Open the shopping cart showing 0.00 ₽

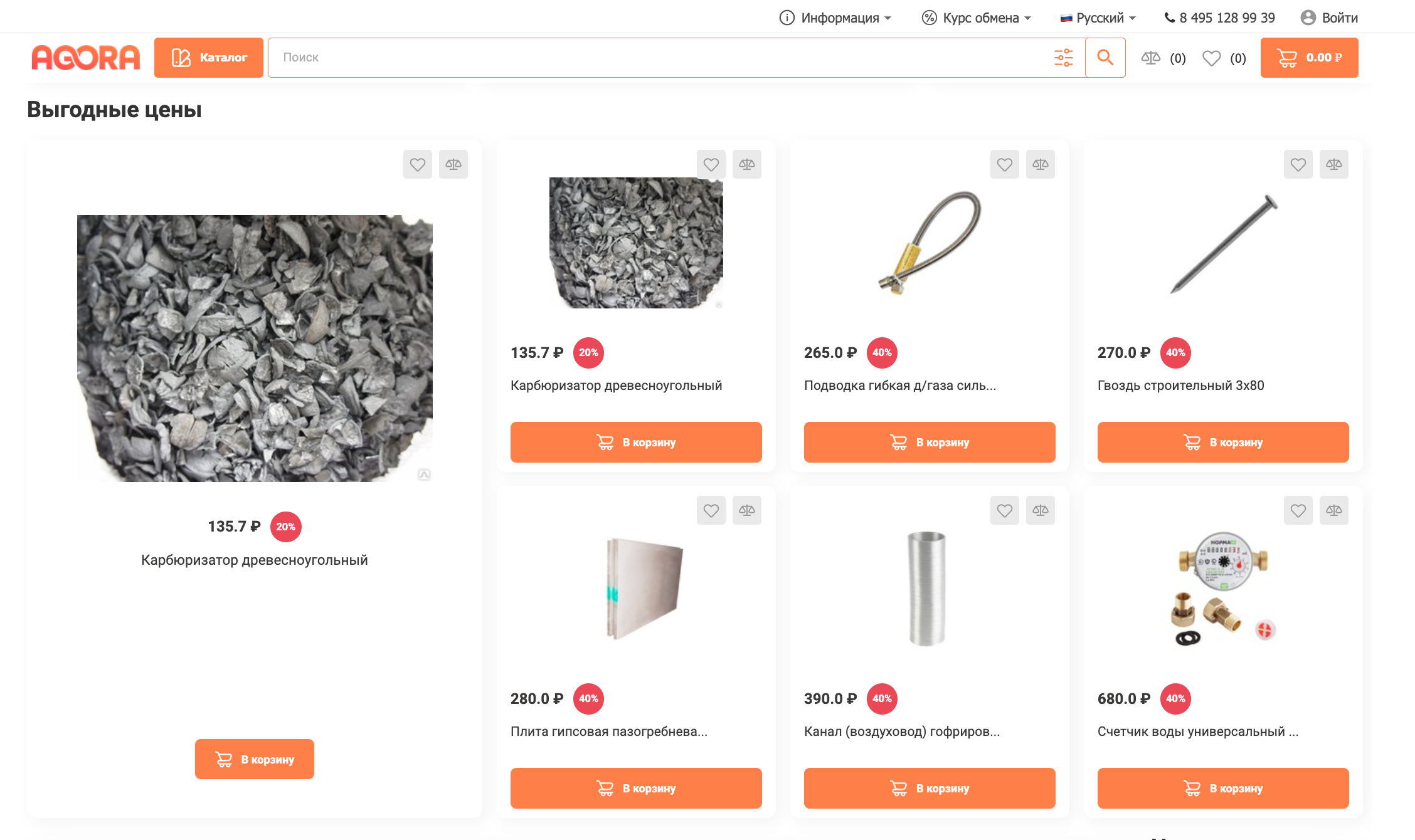[1309, 58]
